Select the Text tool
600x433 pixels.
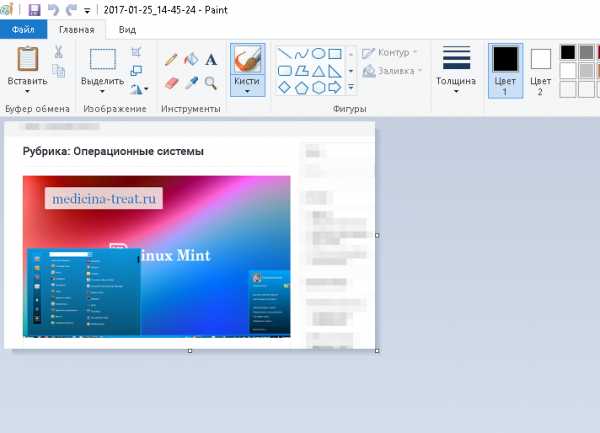pyautogui.click(x=211, y=59)
